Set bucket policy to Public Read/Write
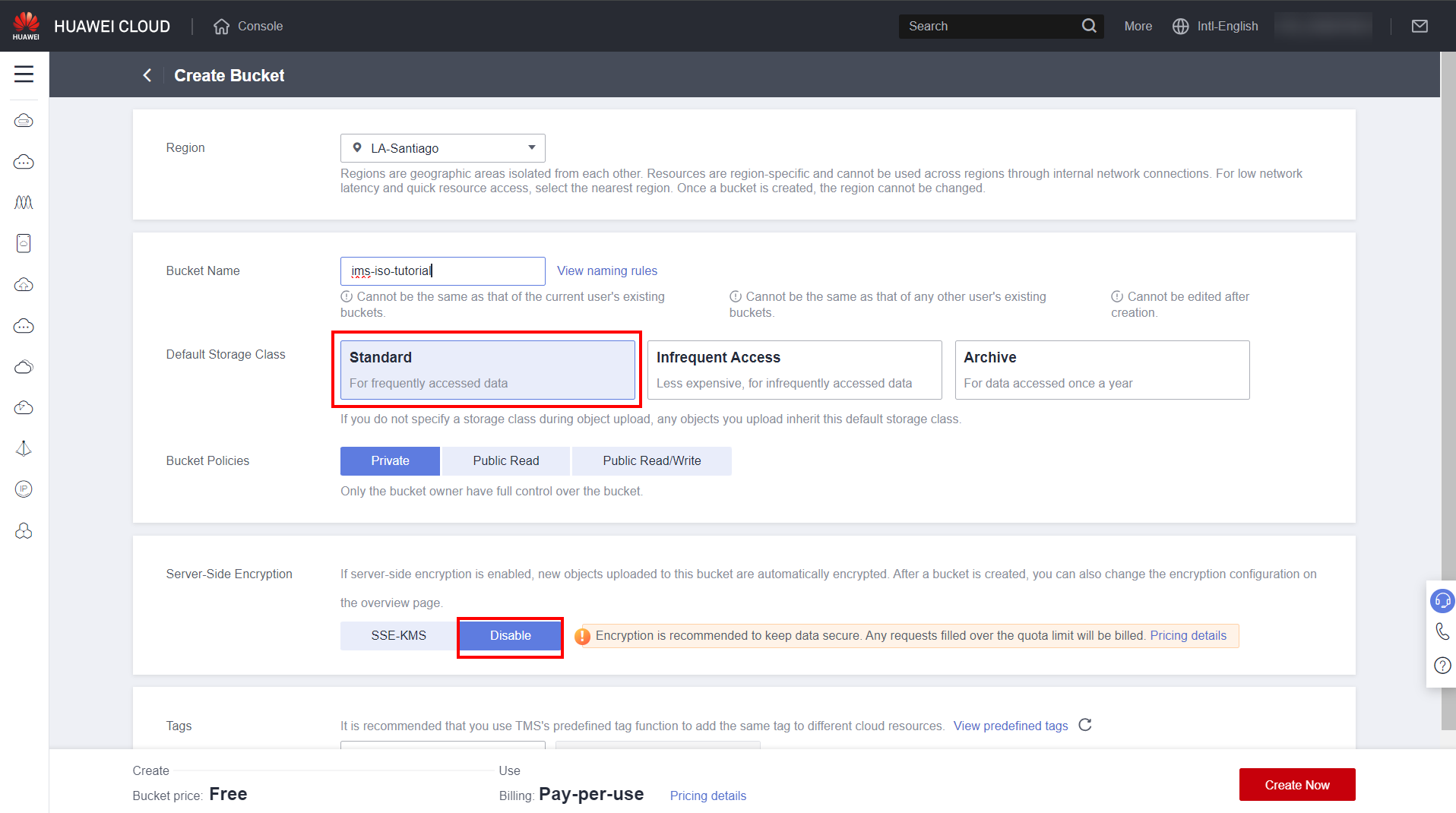The image size is (1456, 813). [x=651, y=460]
